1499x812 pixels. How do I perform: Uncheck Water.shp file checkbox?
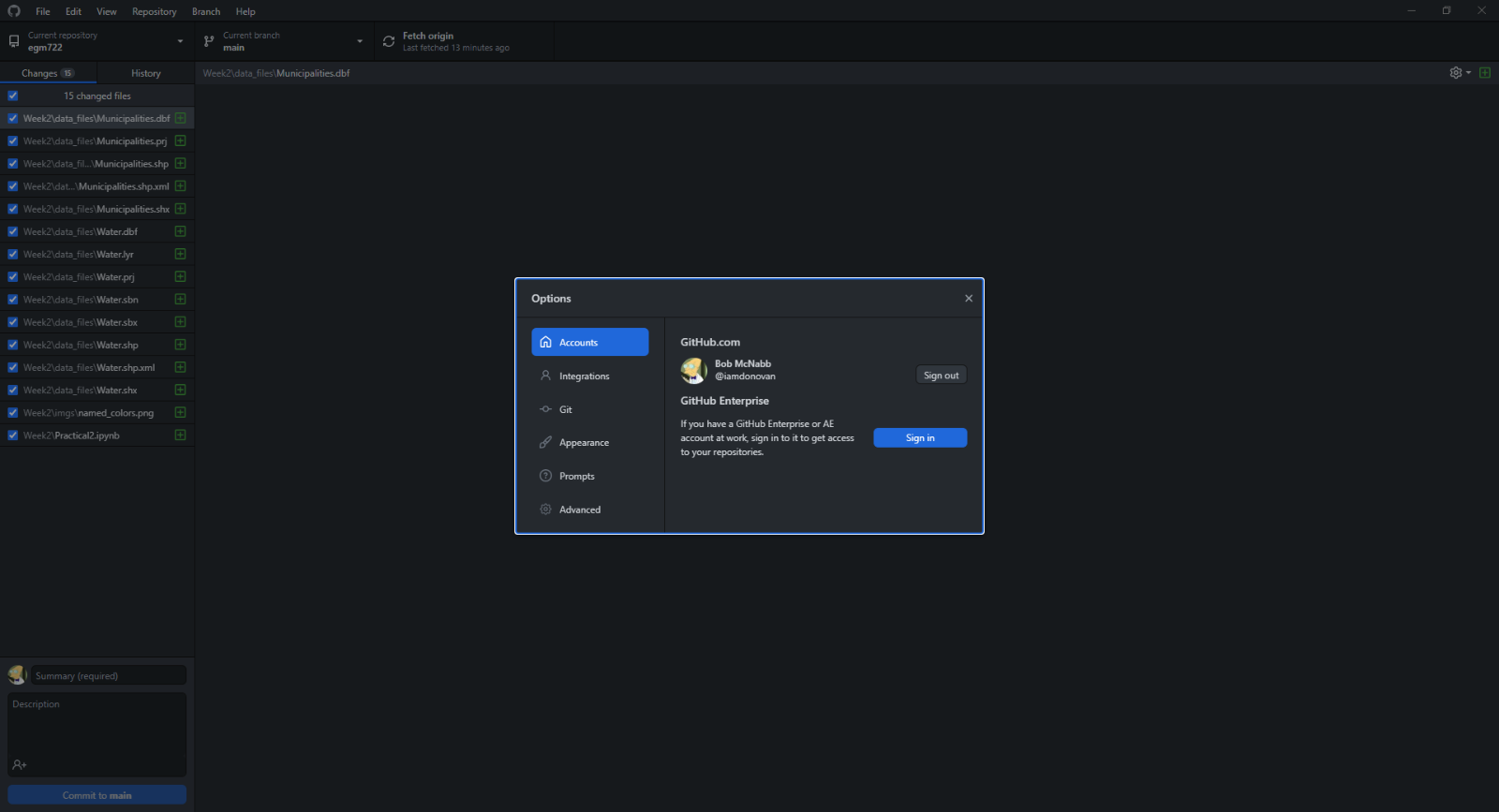pos(13,345)
